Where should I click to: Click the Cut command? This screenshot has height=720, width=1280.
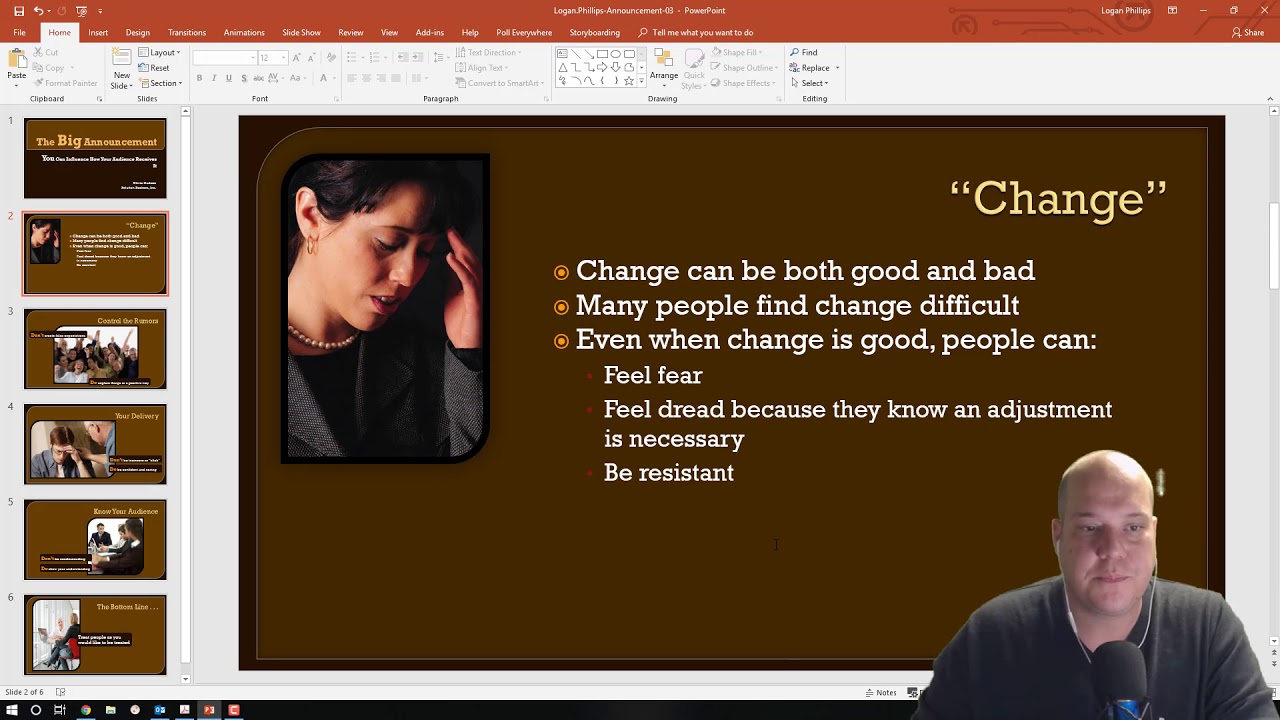coord(45,52)
